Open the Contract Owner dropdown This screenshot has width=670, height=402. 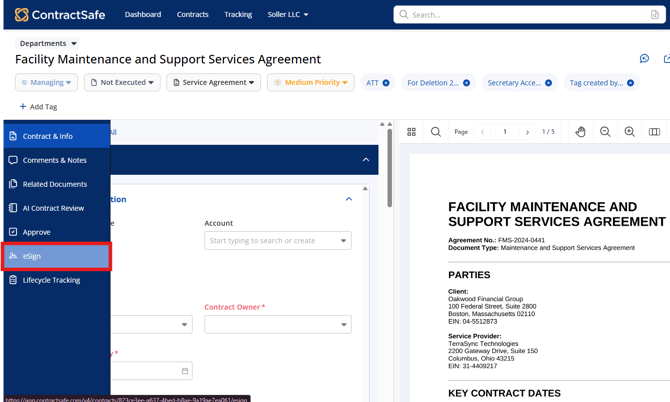[x=278, y=324]
